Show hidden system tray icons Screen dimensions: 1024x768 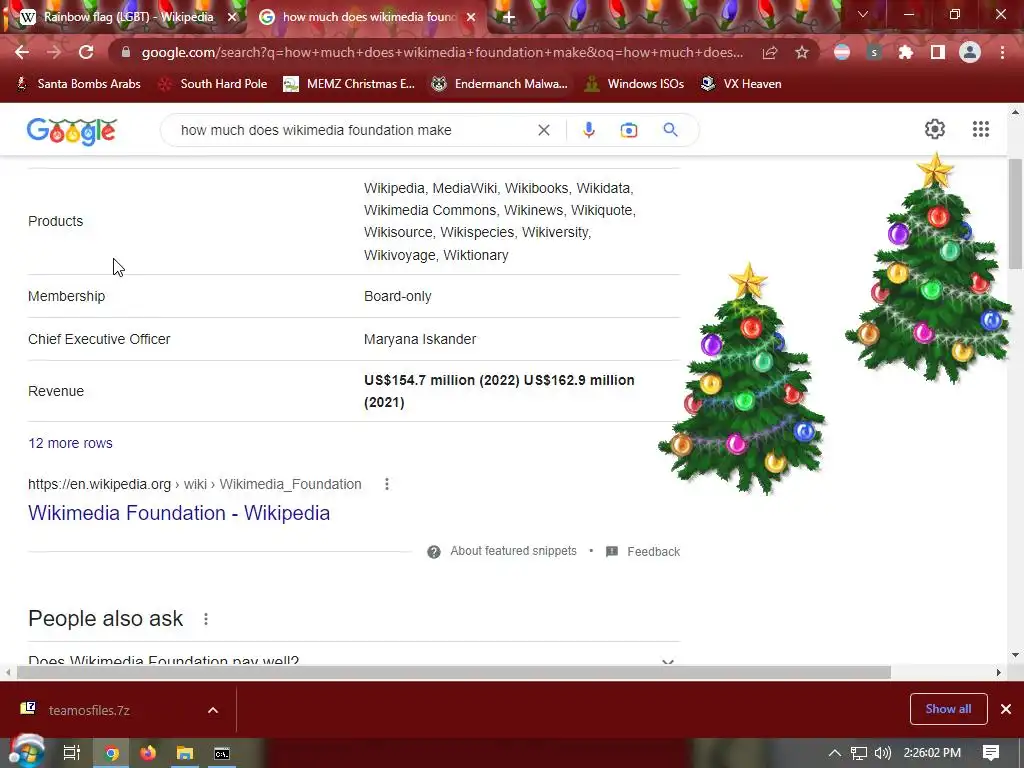835,753
